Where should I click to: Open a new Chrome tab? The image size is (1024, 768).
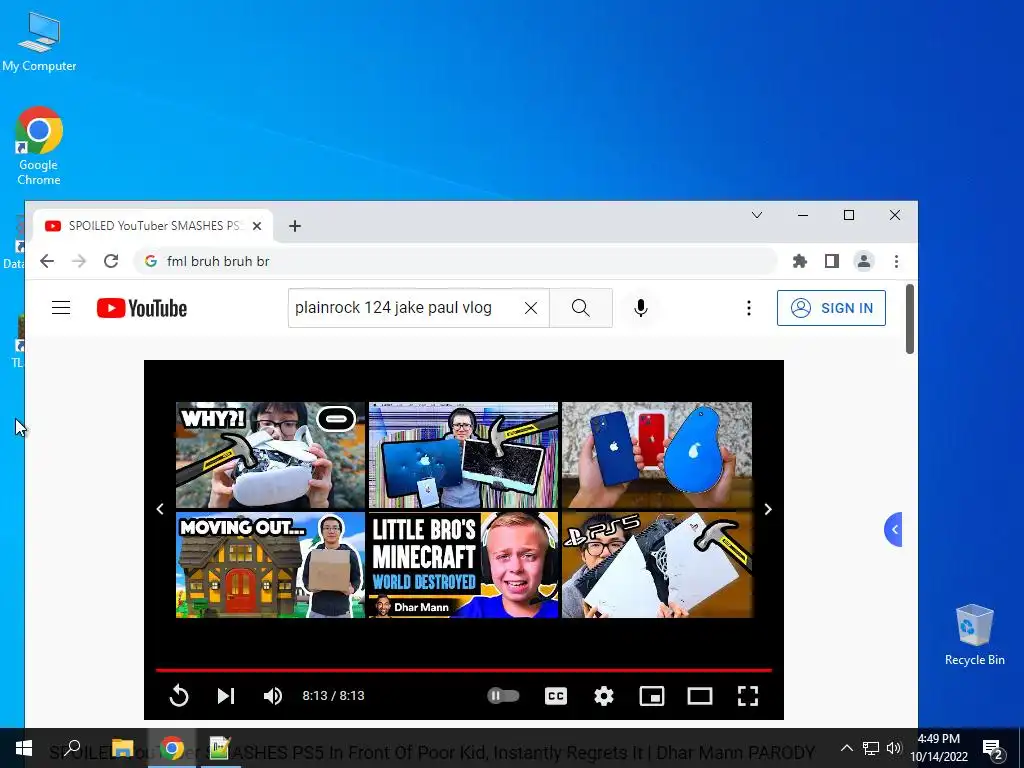295,226
